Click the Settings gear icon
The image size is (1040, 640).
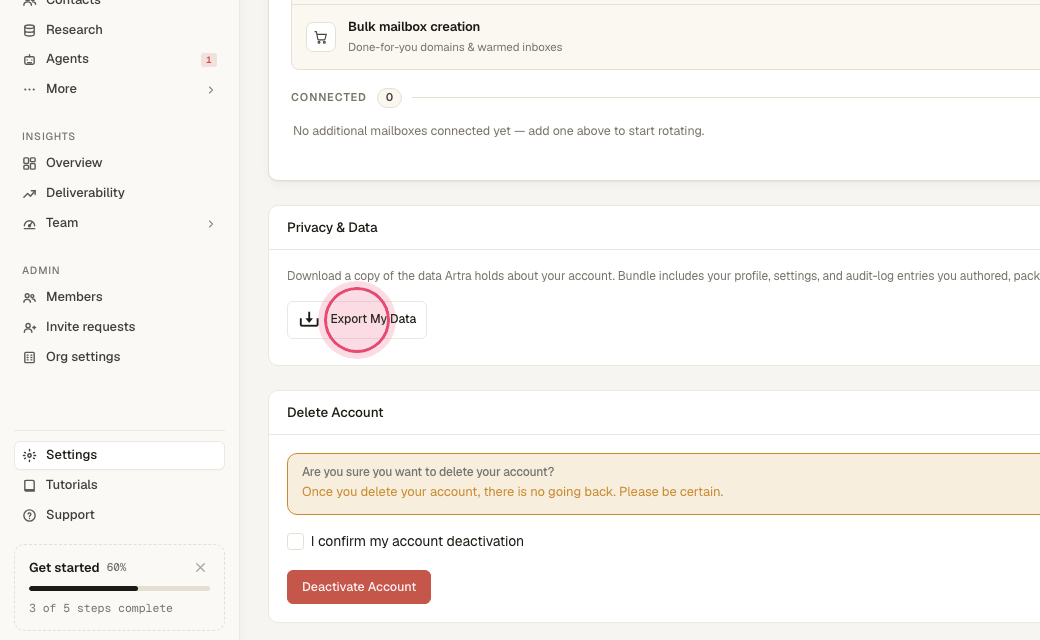(x=29, y=456)
